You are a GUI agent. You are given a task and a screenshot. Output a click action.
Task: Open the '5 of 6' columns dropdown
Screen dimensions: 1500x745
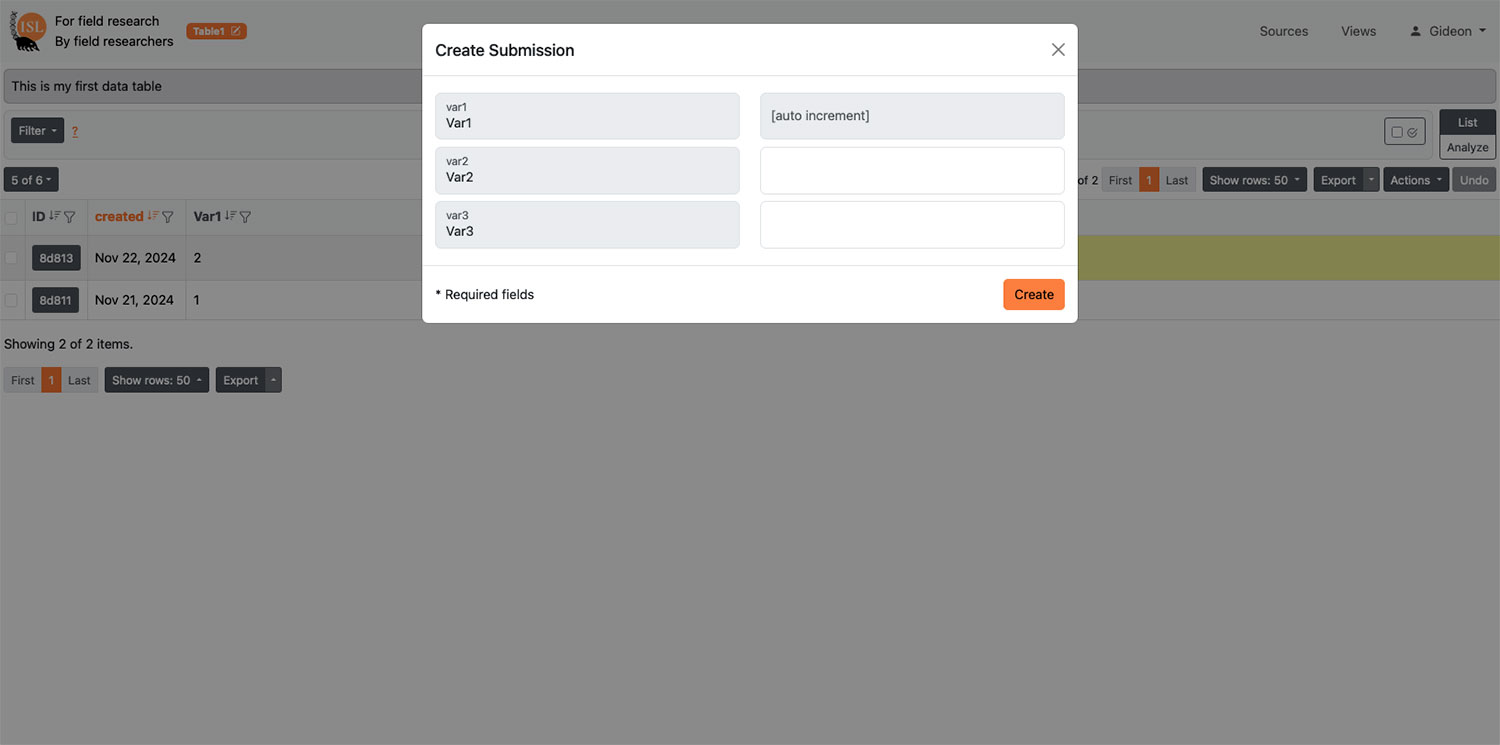point(31,180)
